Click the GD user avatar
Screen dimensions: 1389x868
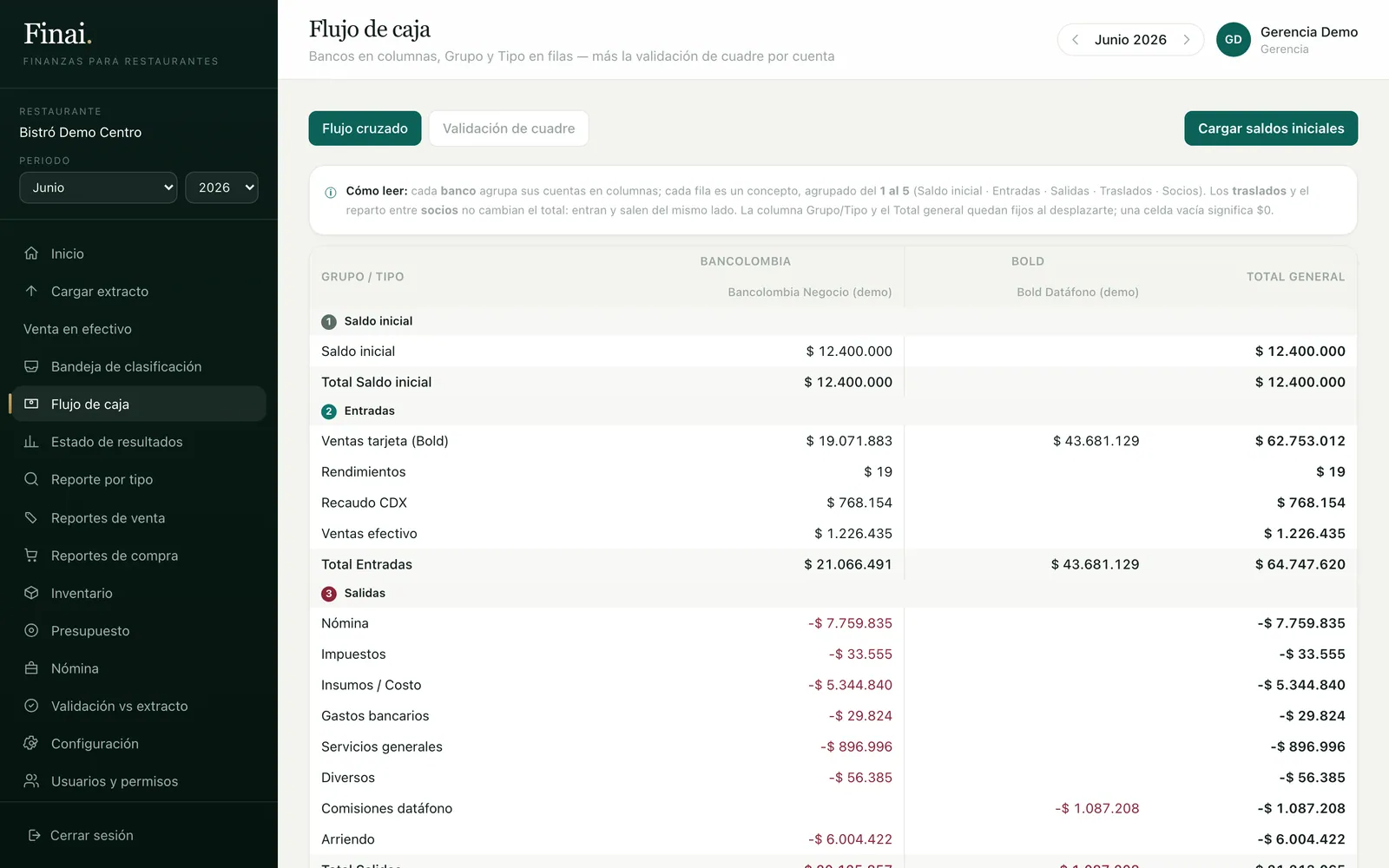click(x=1234, y=40)
